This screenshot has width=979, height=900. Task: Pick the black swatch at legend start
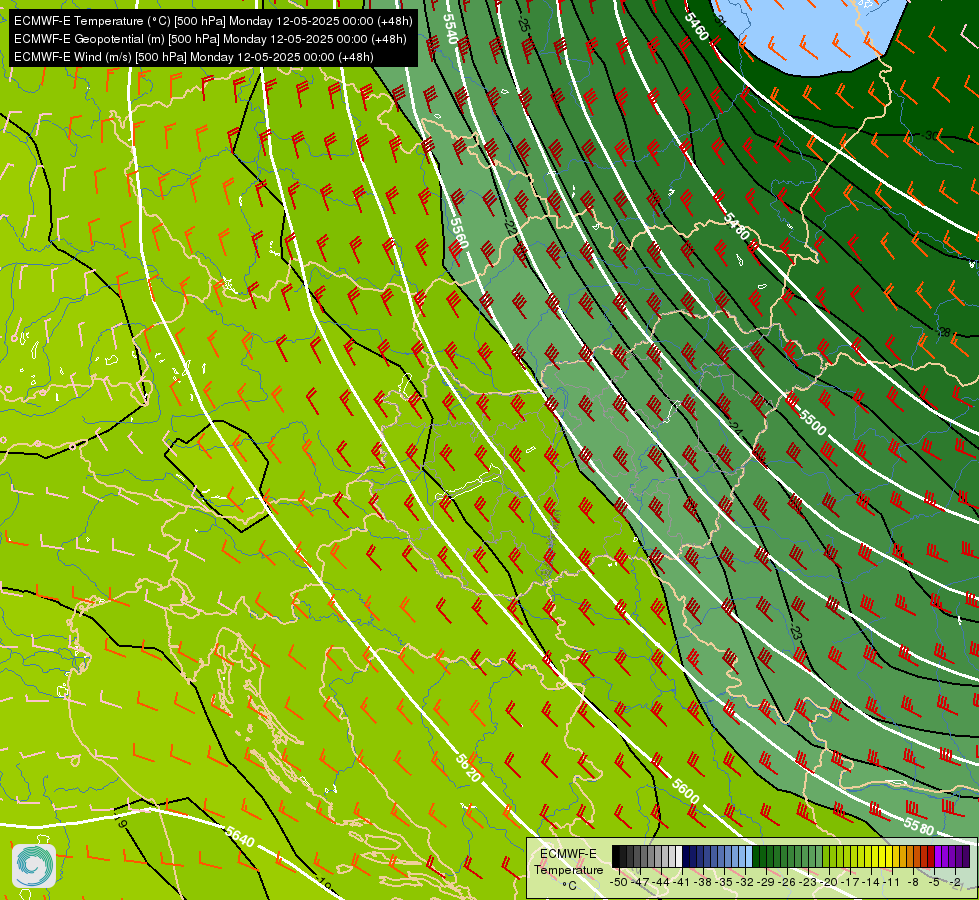pos(616,856)
